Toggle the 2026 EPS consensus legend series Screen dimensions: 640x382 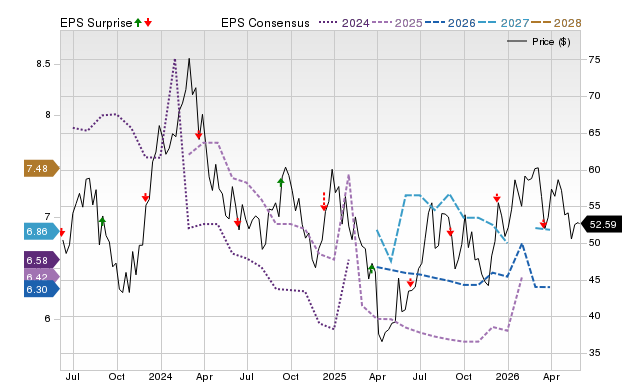(x=450, y=23)
